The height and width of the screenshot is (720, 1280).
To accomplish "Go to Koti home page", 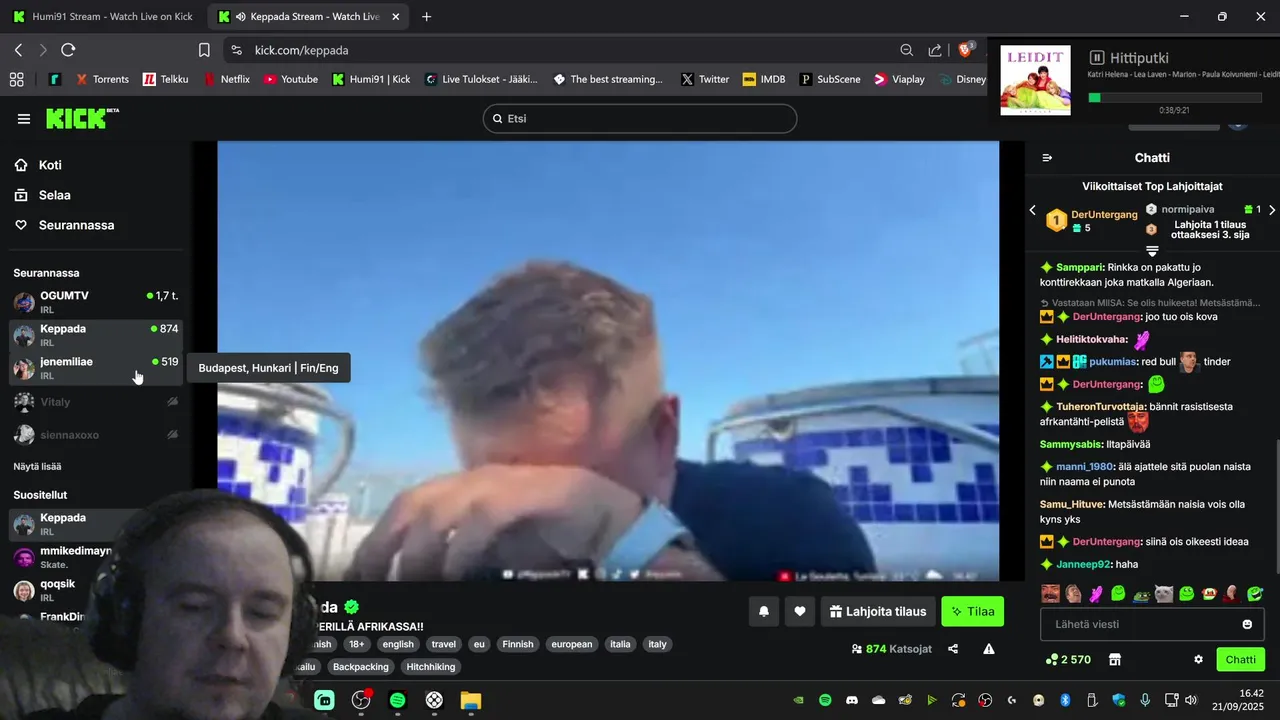I will pos(50,165).
